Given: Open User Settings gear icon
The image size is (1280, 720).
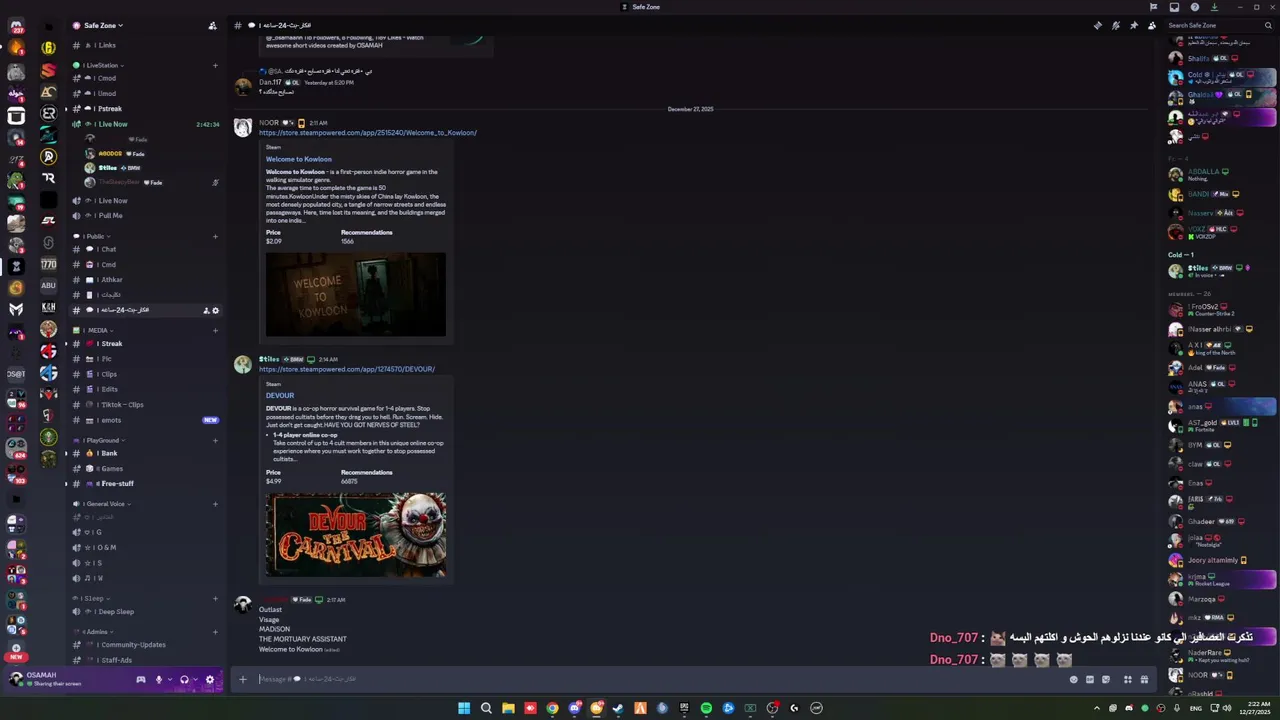Looking at the screenshot, I should coord(210,680).
